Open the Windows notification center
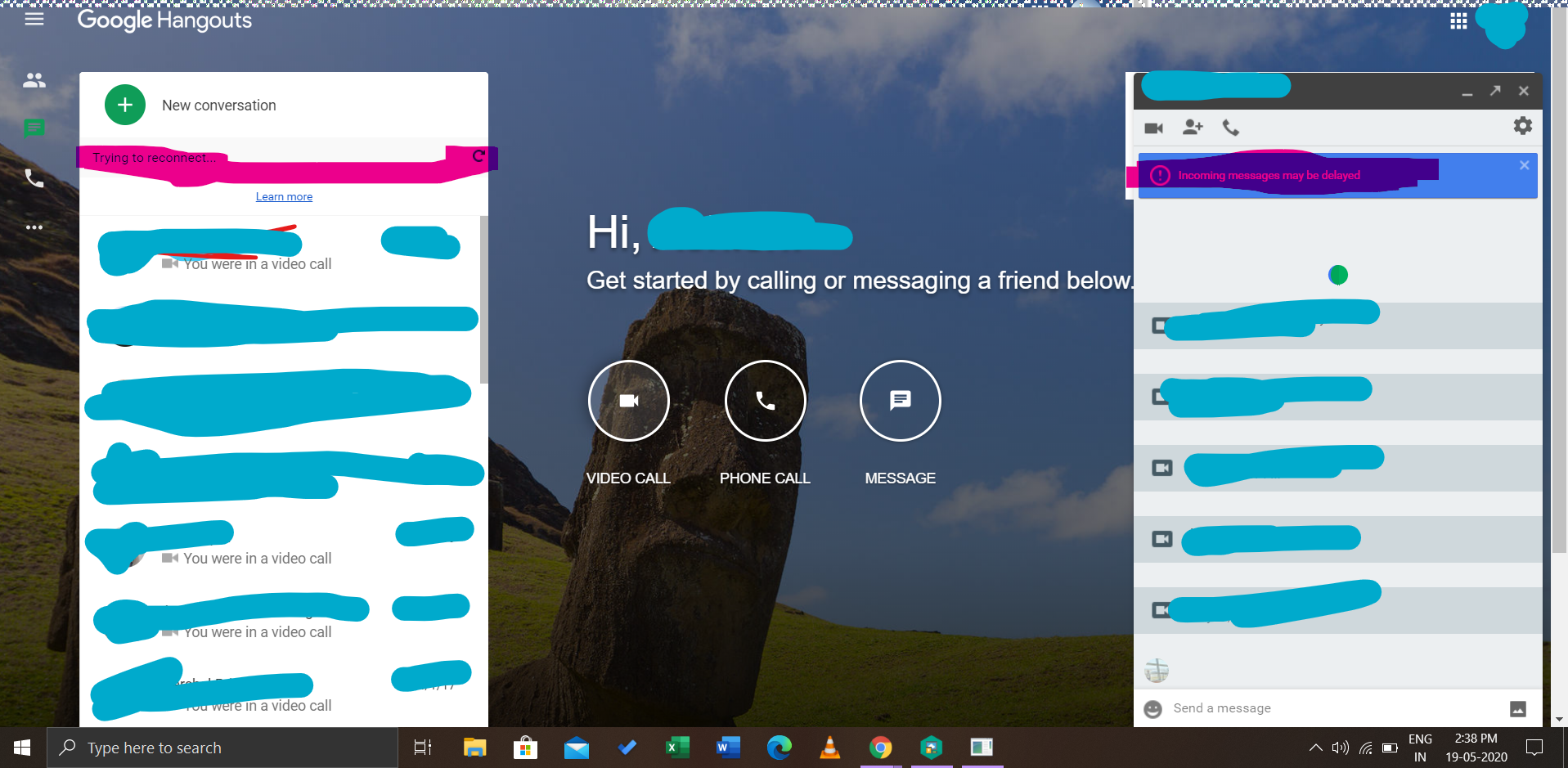Screen dimensions: 1568x768 tap(1534, 748)
